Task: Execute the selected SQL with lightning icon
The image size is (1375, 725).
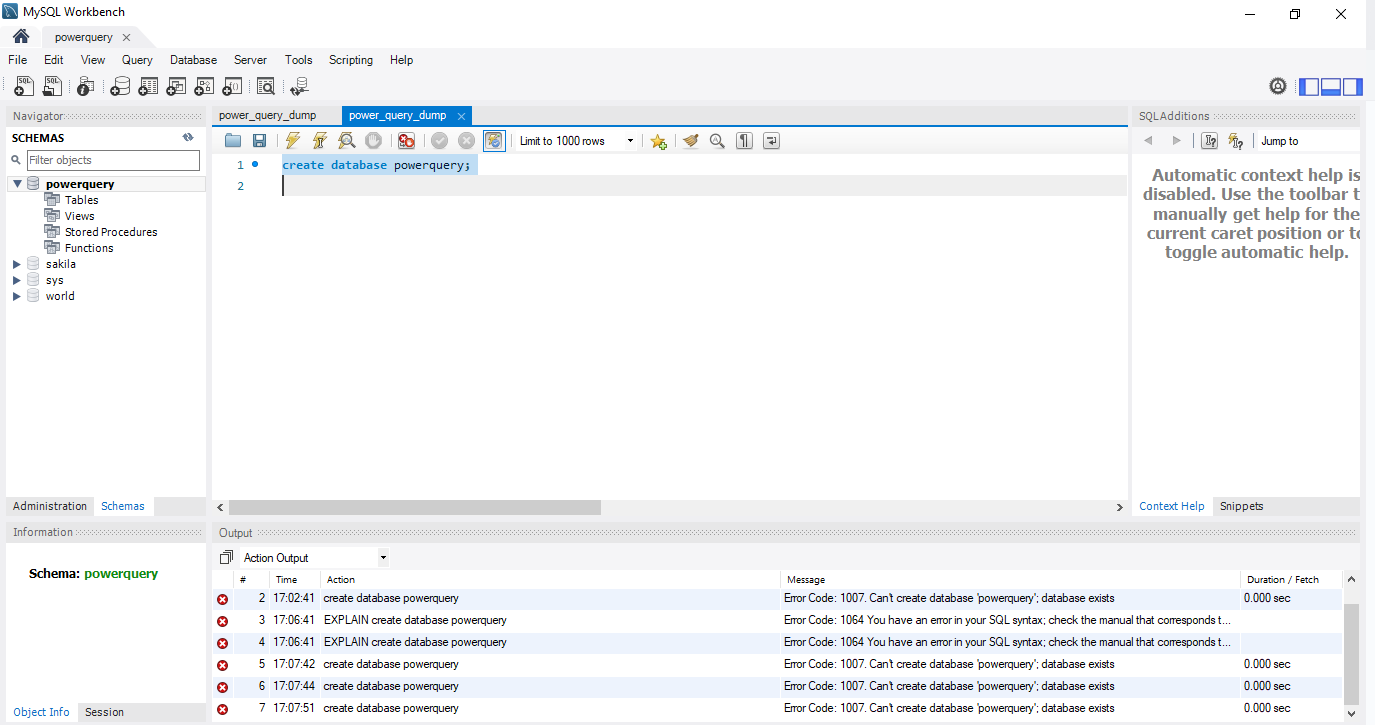Action: tap(293, 141)
